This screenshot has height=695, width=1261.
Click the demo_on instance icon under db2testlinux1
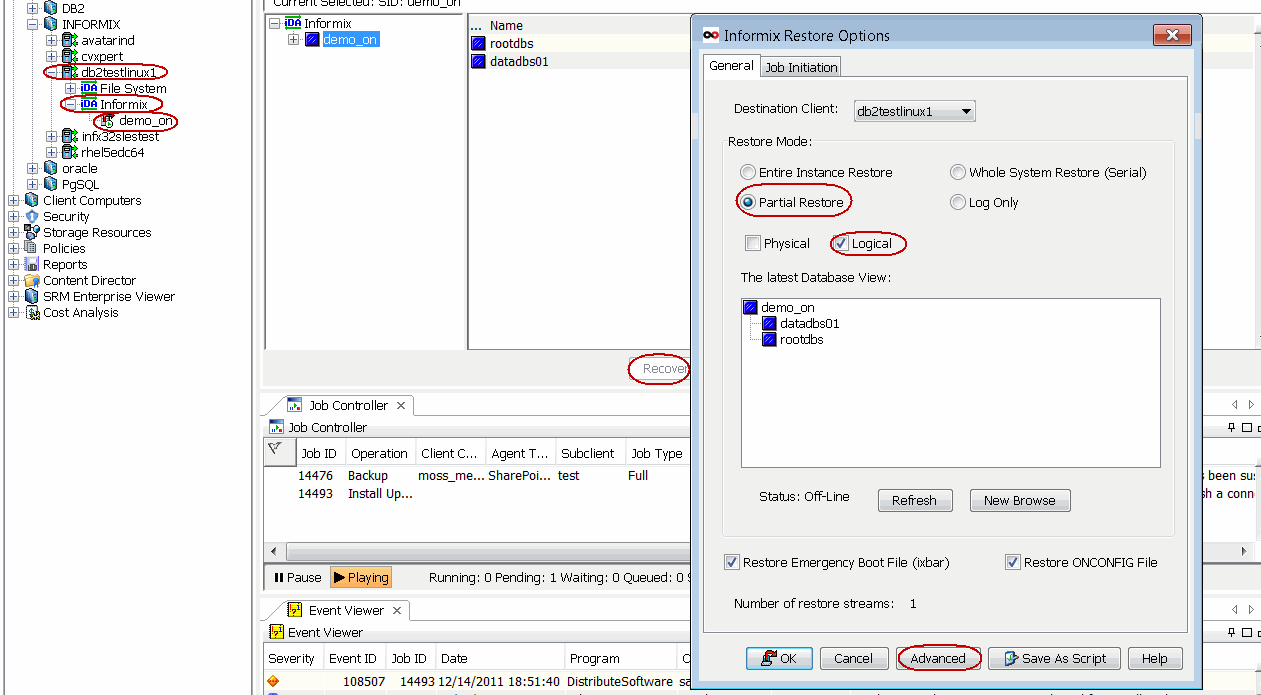107,121
